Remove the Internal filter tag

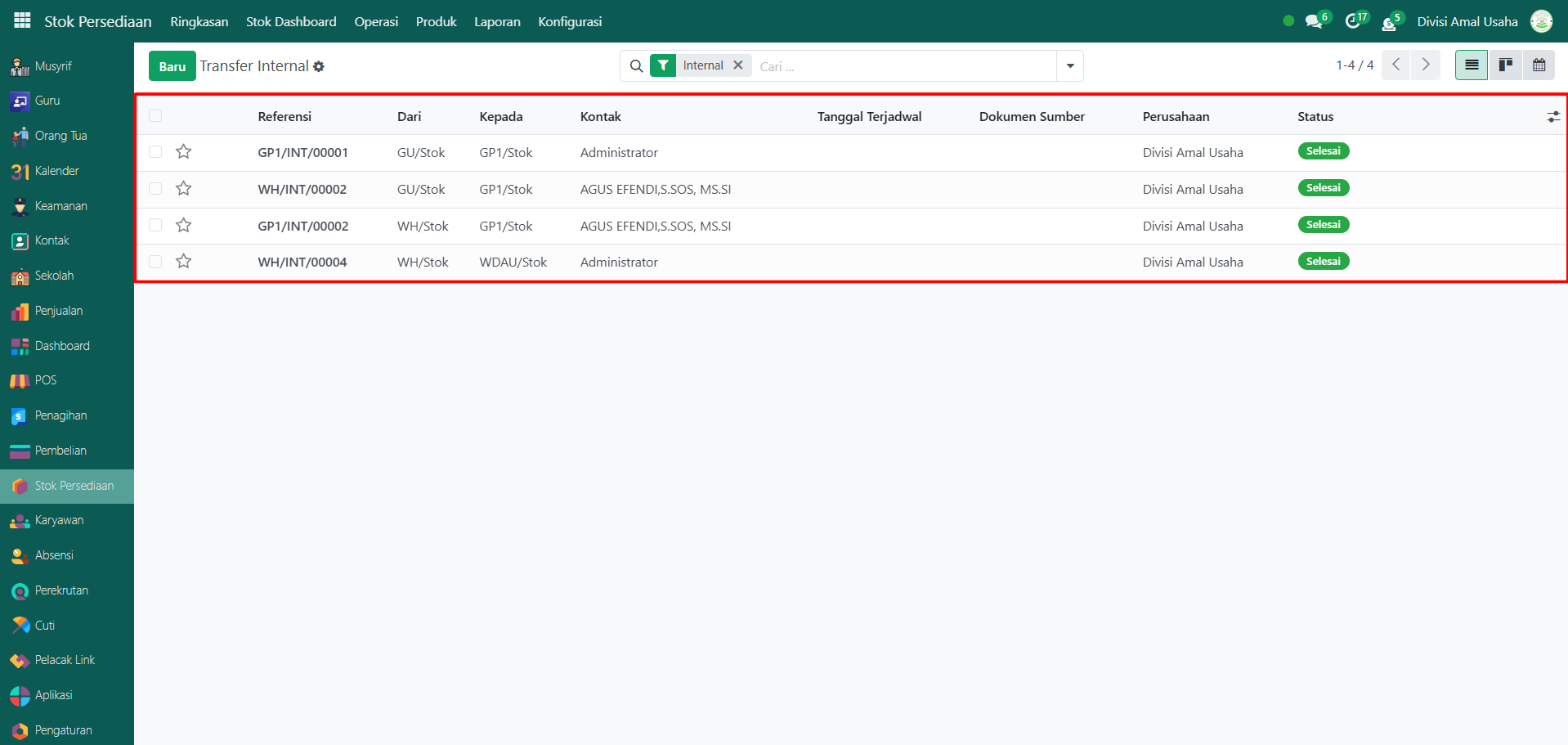click(737, 65)
